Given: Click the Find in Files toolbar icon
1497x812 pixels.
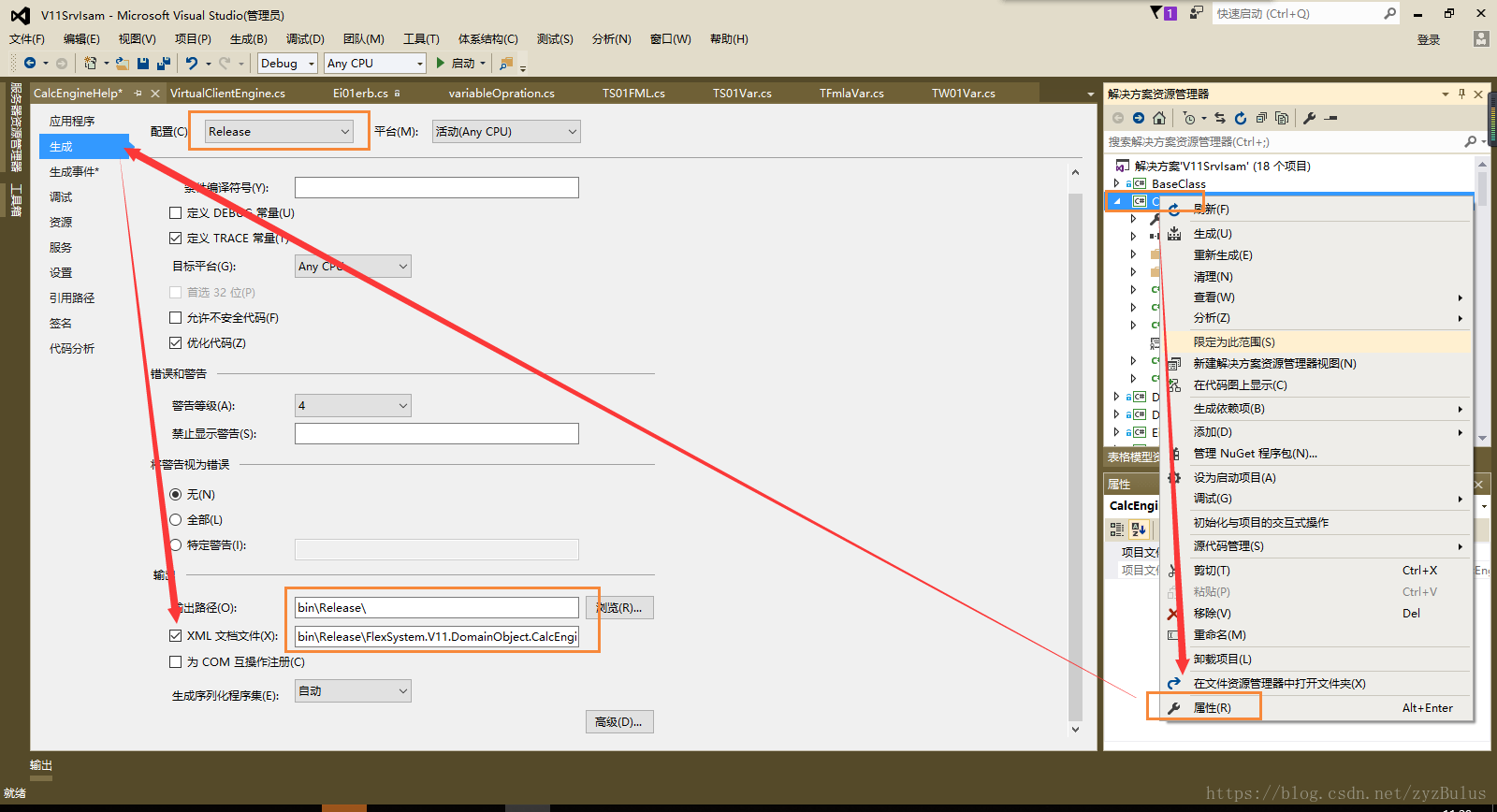Looking at the screenshot, I should [506, 63].
